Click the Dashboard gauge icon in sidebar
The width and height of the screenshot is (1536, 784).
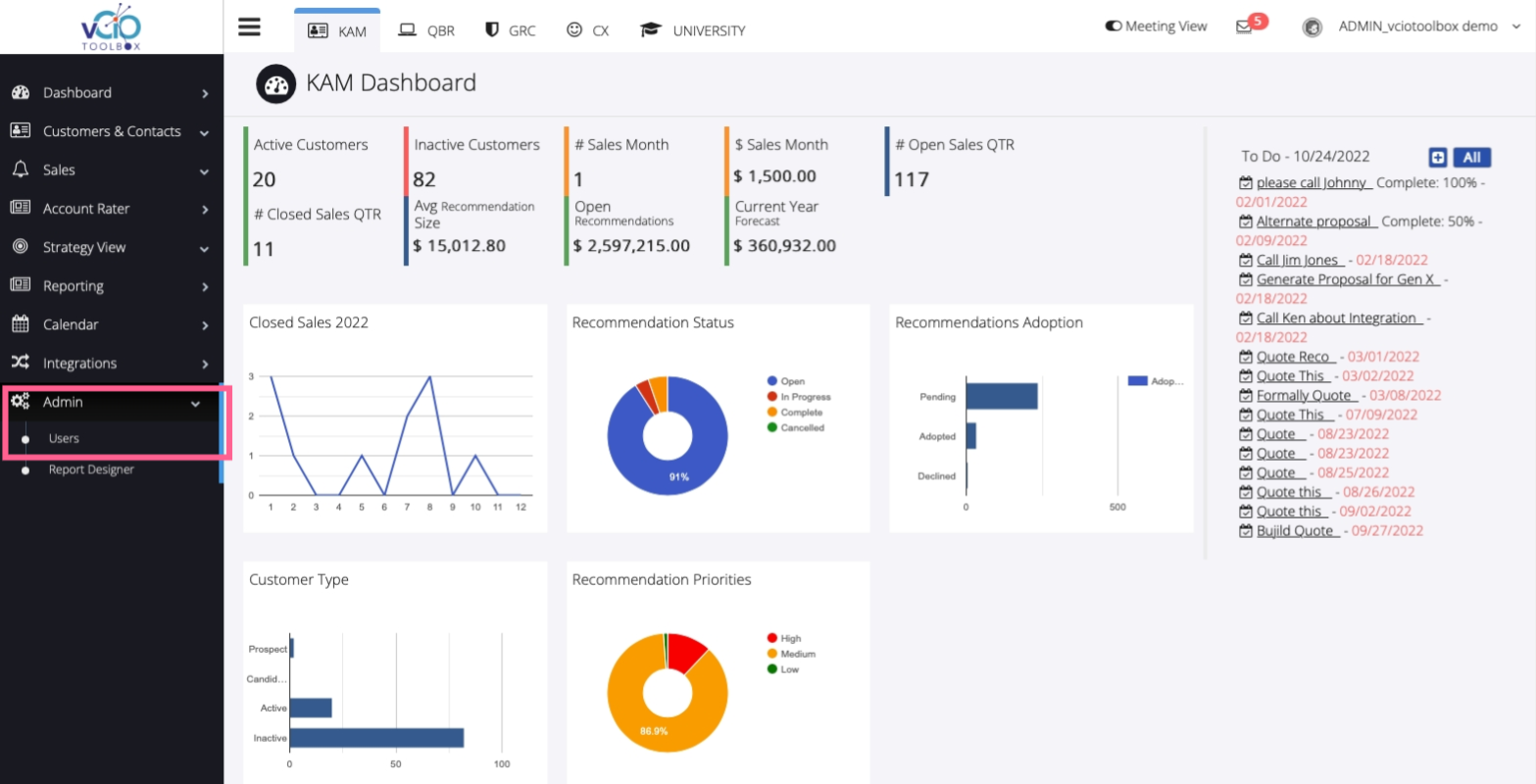(20, 92)
